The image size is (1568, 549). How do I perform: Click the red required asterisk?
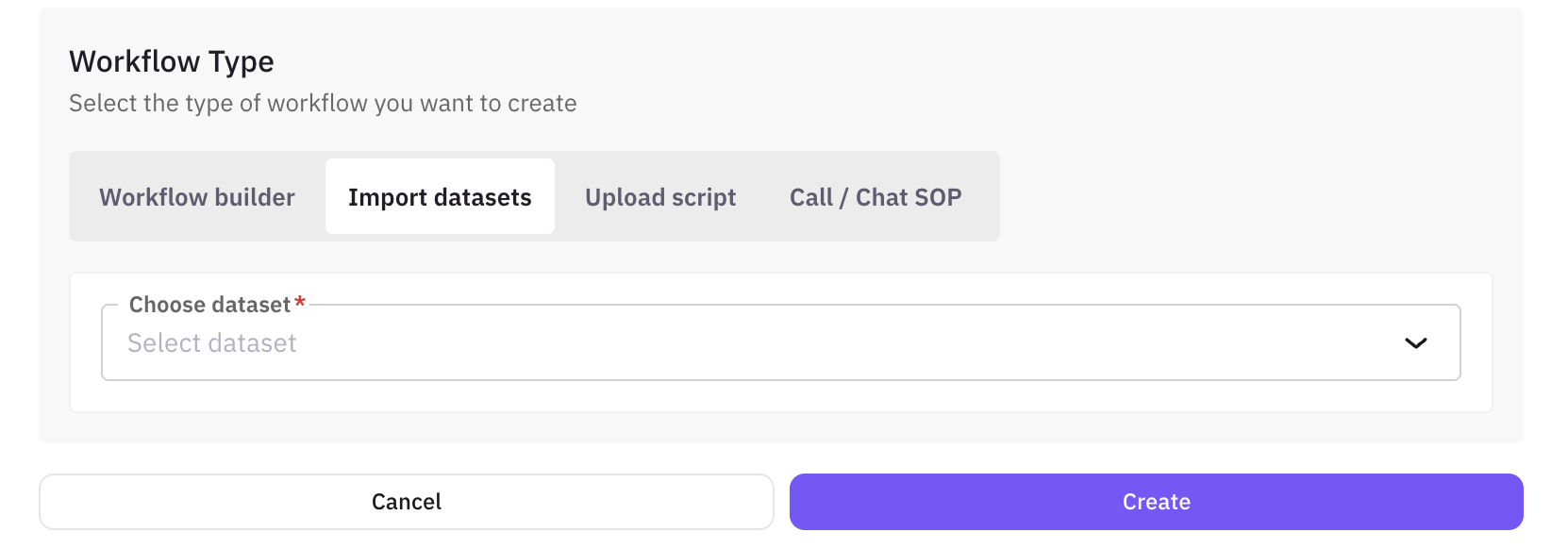[x=300, y=303]
